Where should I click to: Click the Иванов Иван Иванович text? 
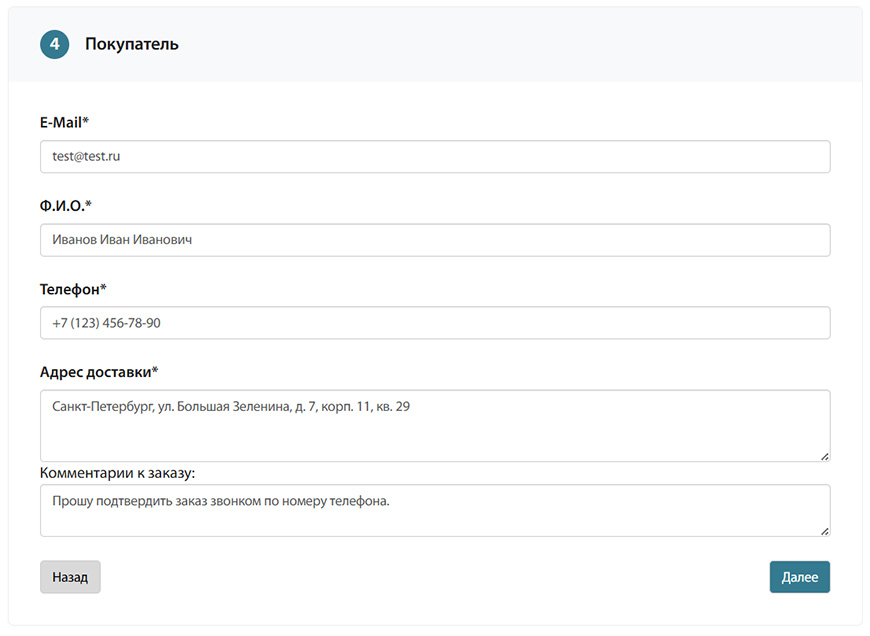point(122,240)
